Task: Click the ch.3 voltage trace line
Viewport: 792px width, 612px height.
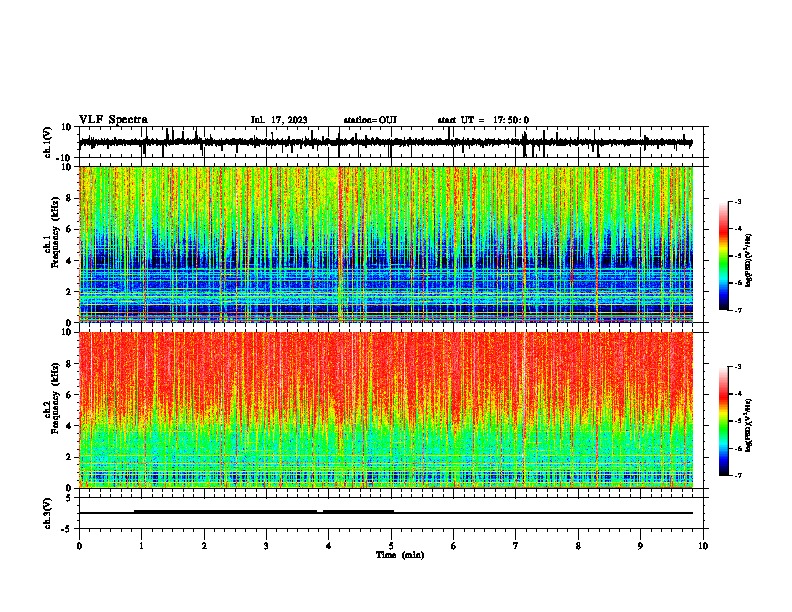Action: point(385,513)
